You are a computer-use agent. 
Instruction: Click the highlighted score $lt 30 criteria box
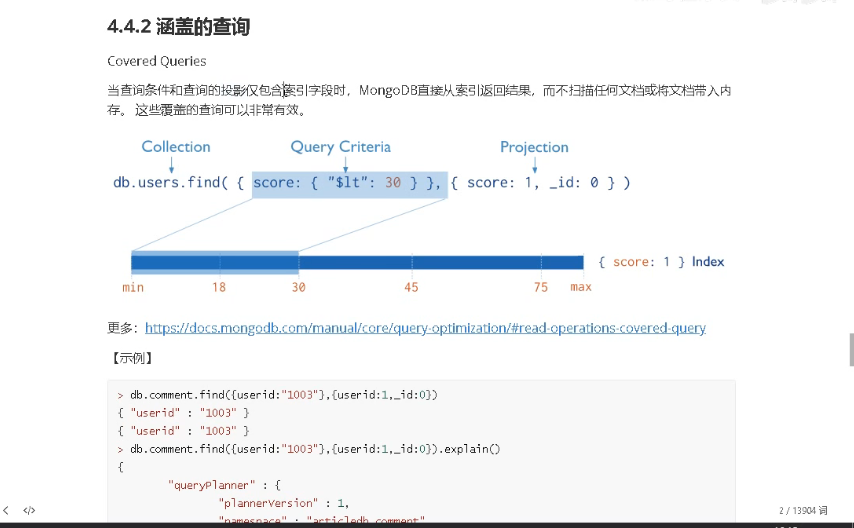(350, 184)
